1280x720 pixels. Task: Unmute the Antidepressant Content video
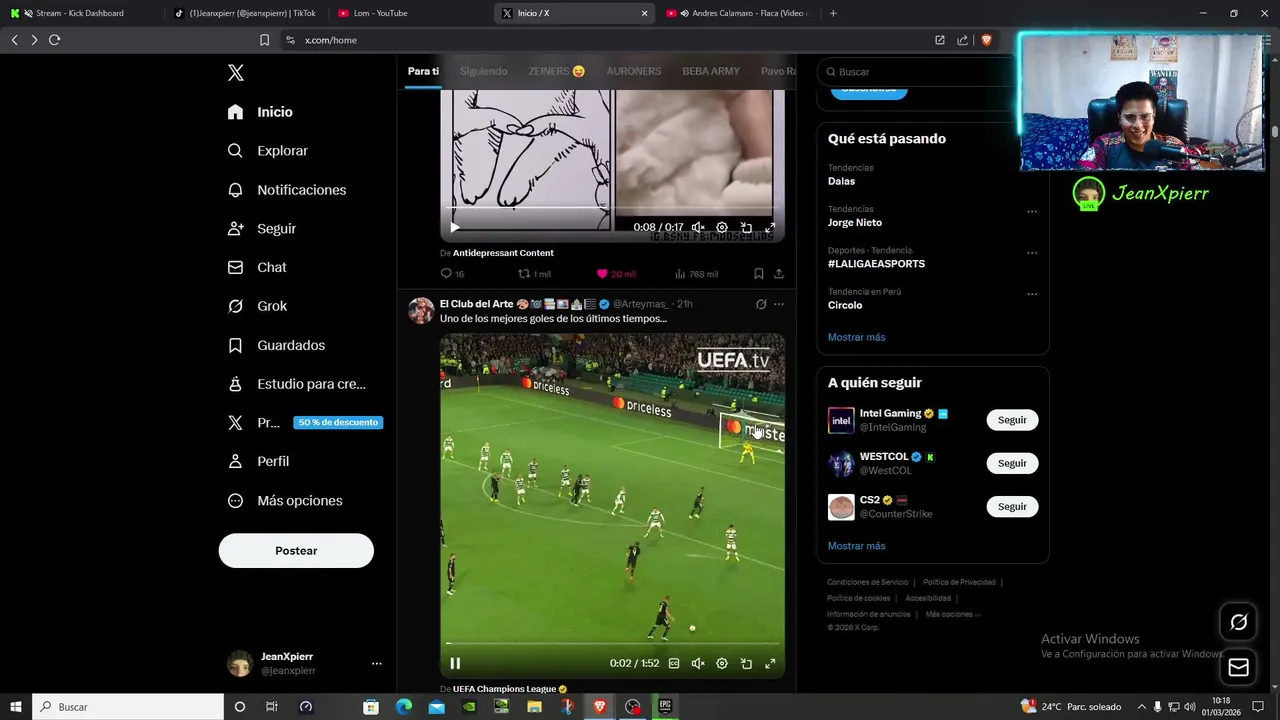(698, 228)
